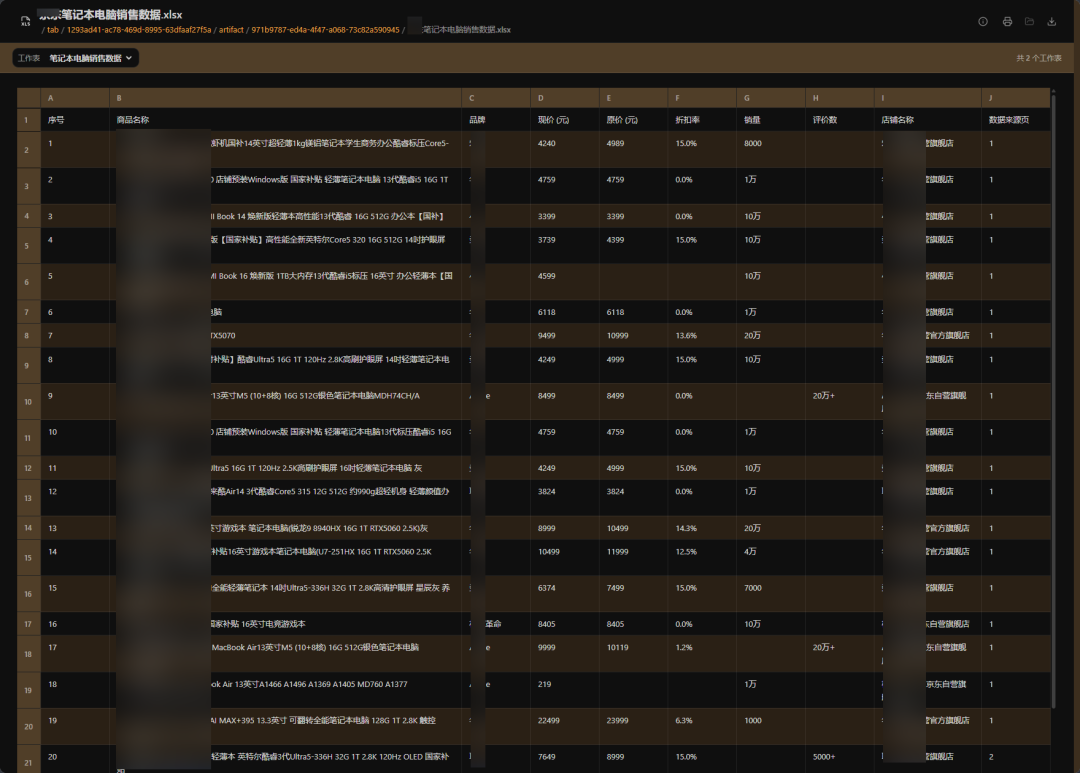1080x773 pixels.
Task: Click original price cell 10999
Action: [x=633, y=336]
